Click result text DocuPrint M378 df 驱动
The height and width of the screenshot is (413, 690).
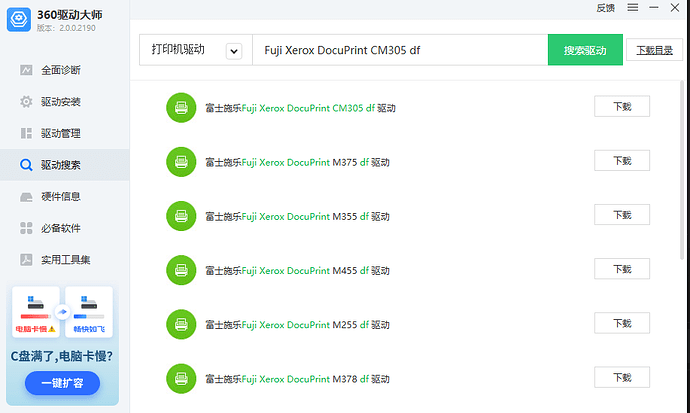point(297,379)
